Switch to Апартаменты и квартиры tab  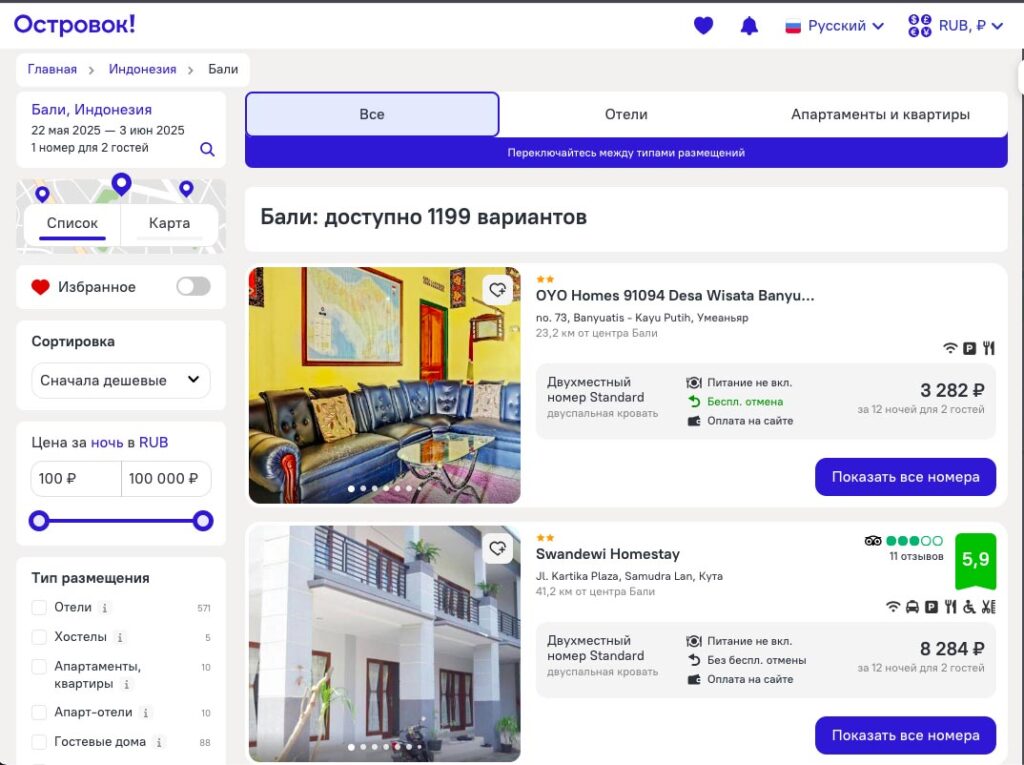(880, 114)
